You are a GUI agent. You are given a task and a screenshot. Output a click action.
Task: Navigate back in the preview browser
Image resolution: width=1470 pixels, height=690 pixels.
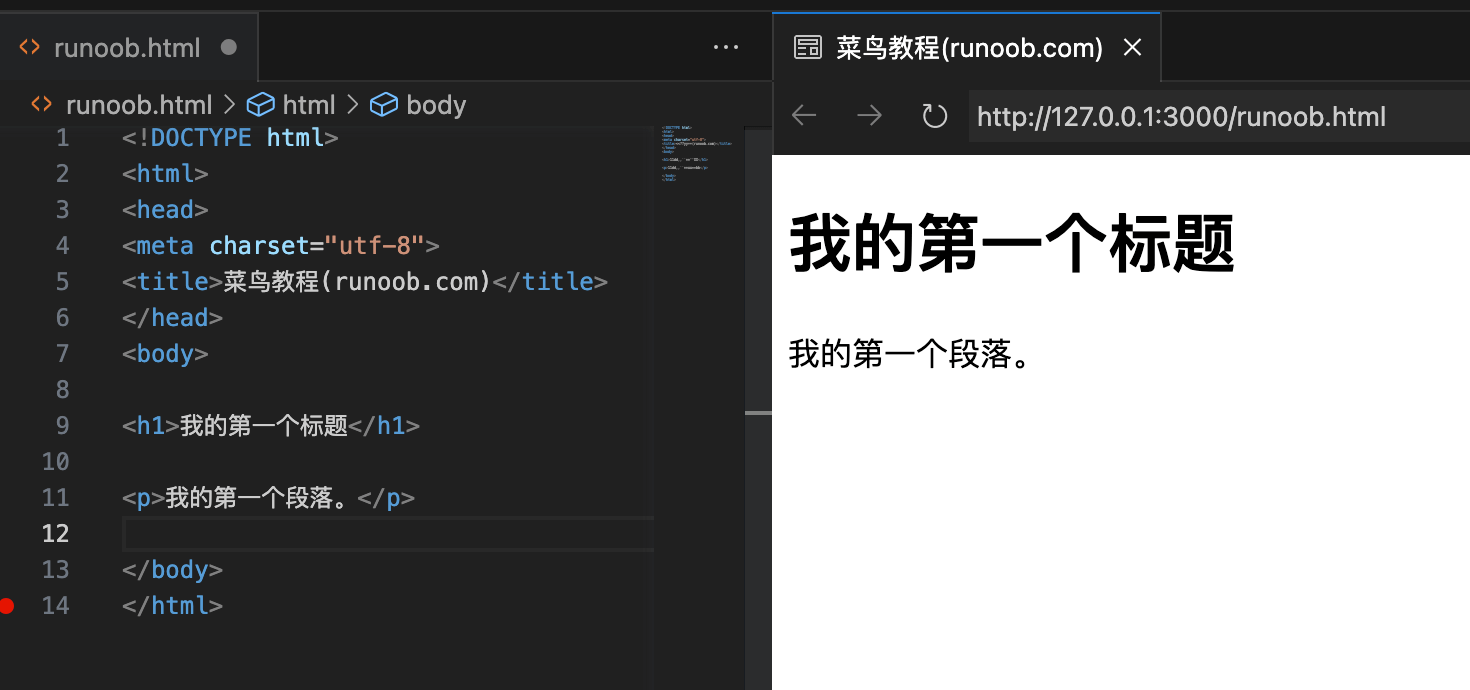click(803, 115)
